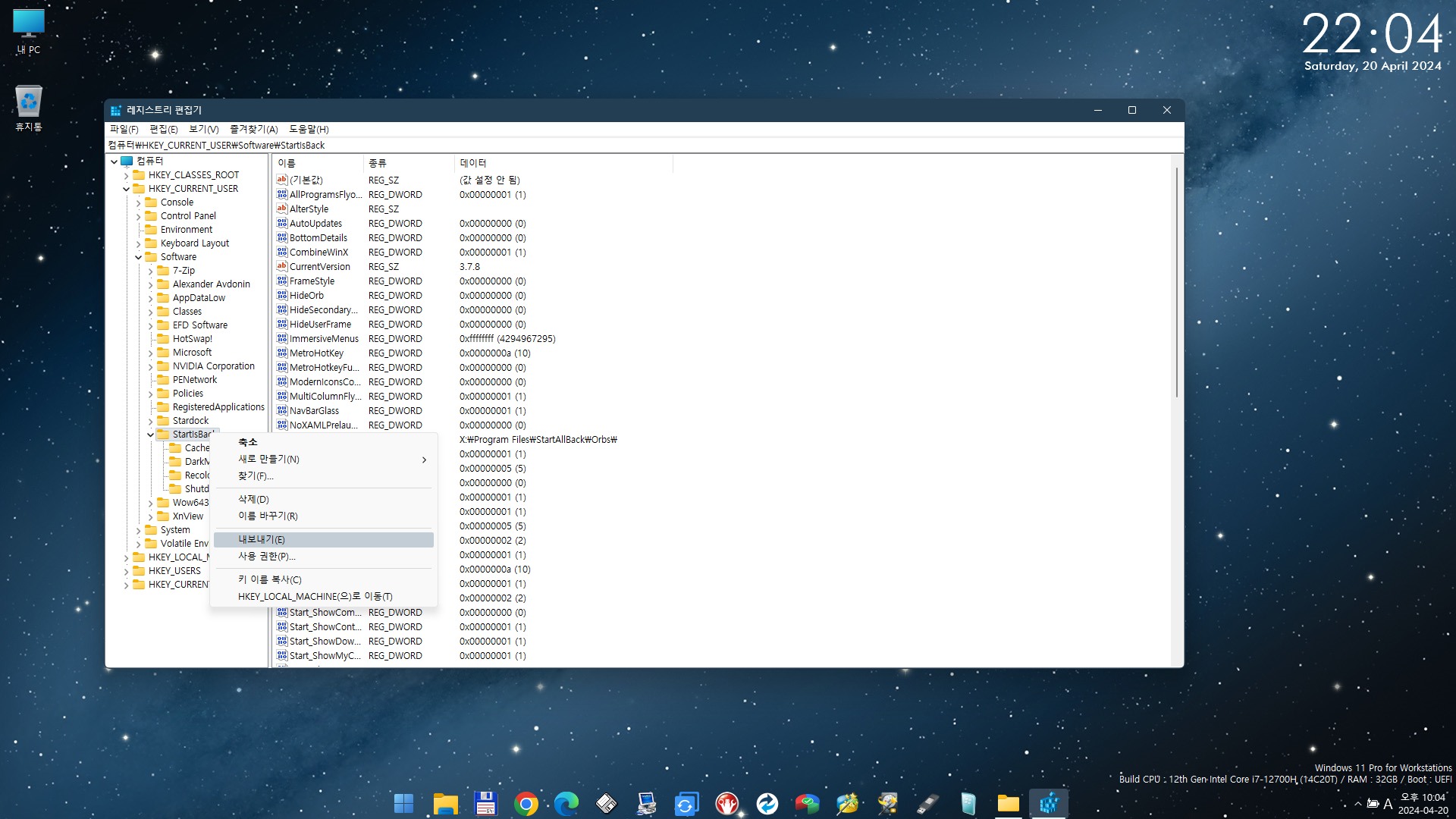
Task: Expand the Keyboard Layout key
Action: click(x=139, y=243)
